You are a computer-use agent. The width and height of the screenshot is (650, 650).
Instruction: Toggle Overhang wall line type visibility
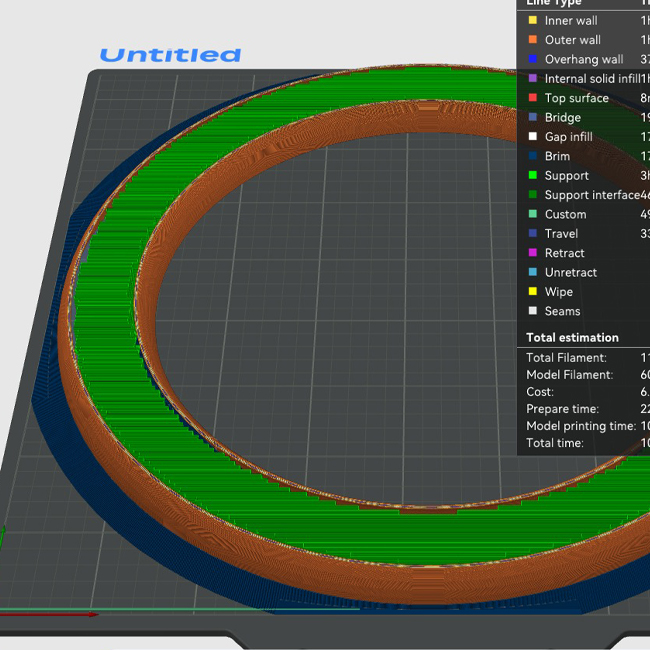tap(583, 60)
